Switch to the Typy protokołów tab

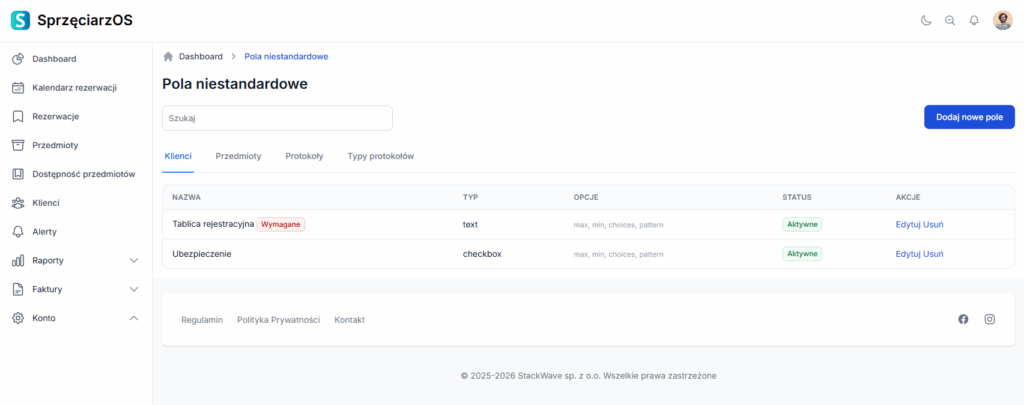(x=380, y=157)
